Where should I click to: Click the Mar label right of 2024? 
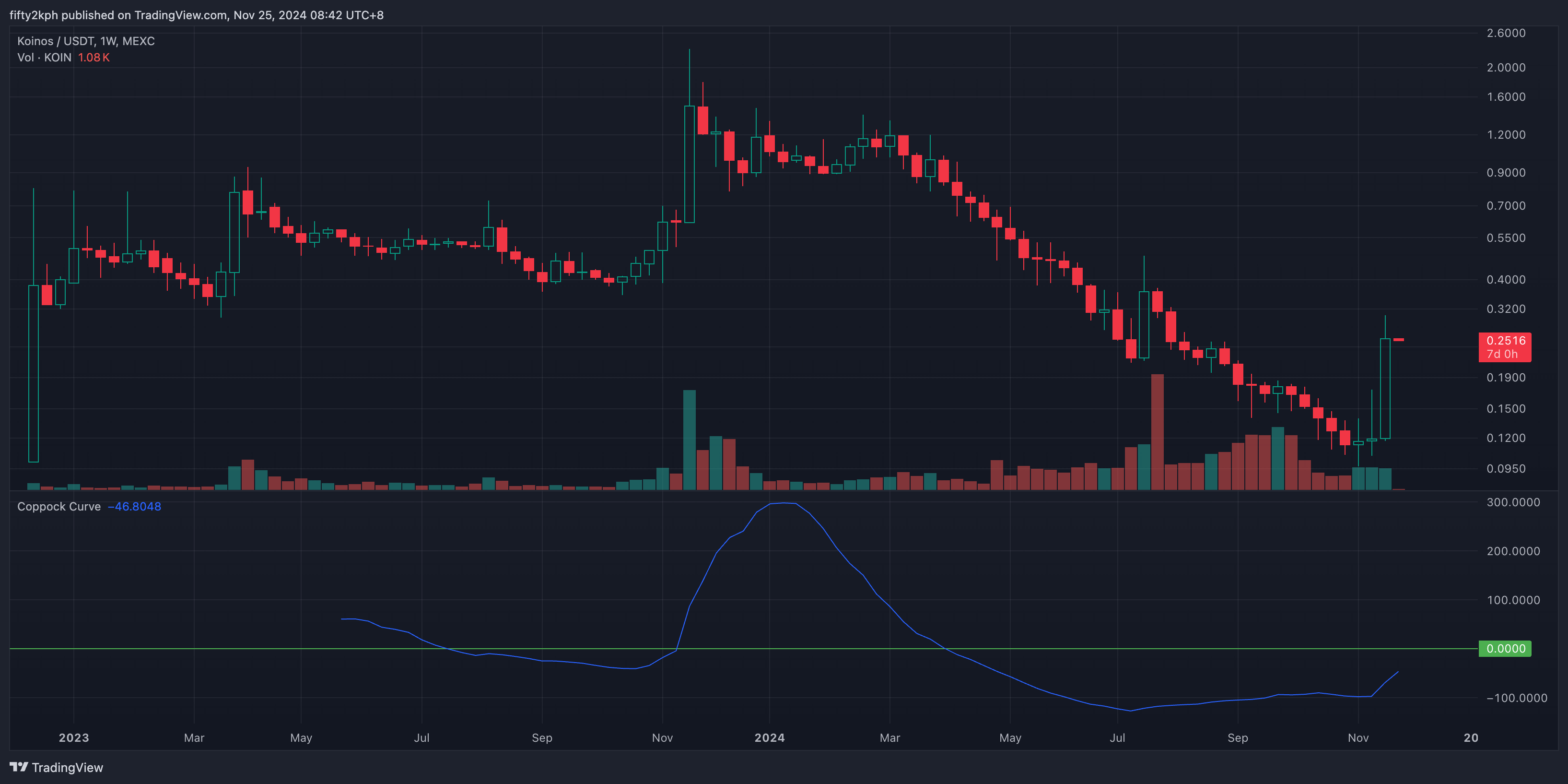(889, 737)
